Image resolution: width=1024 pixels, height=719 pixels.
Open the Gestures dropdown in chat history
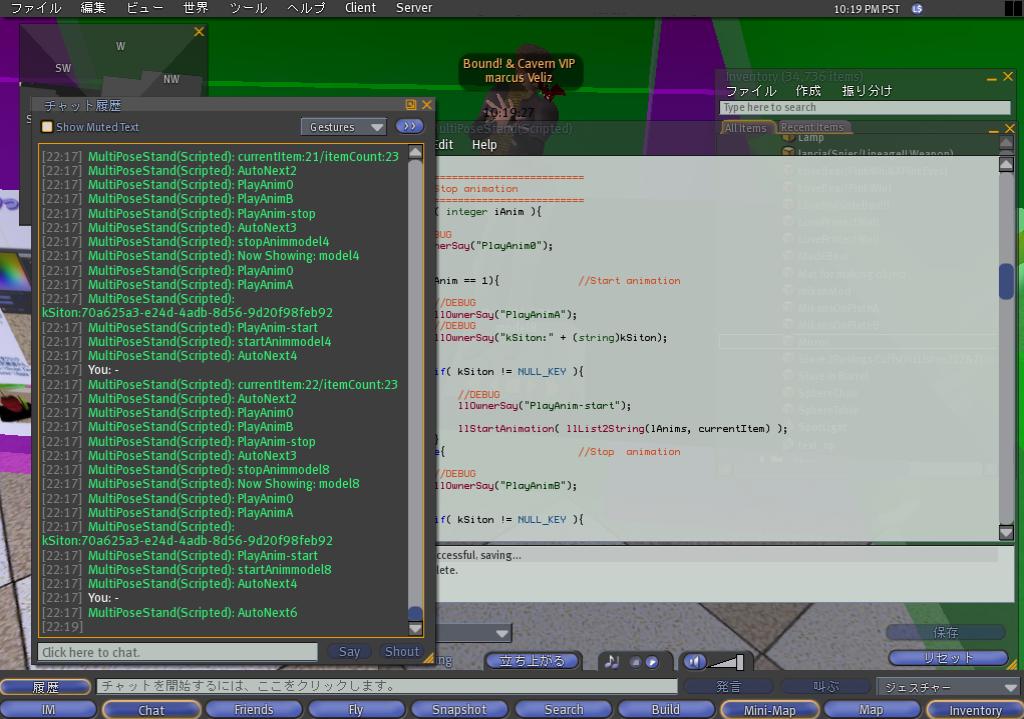(344, 127)
